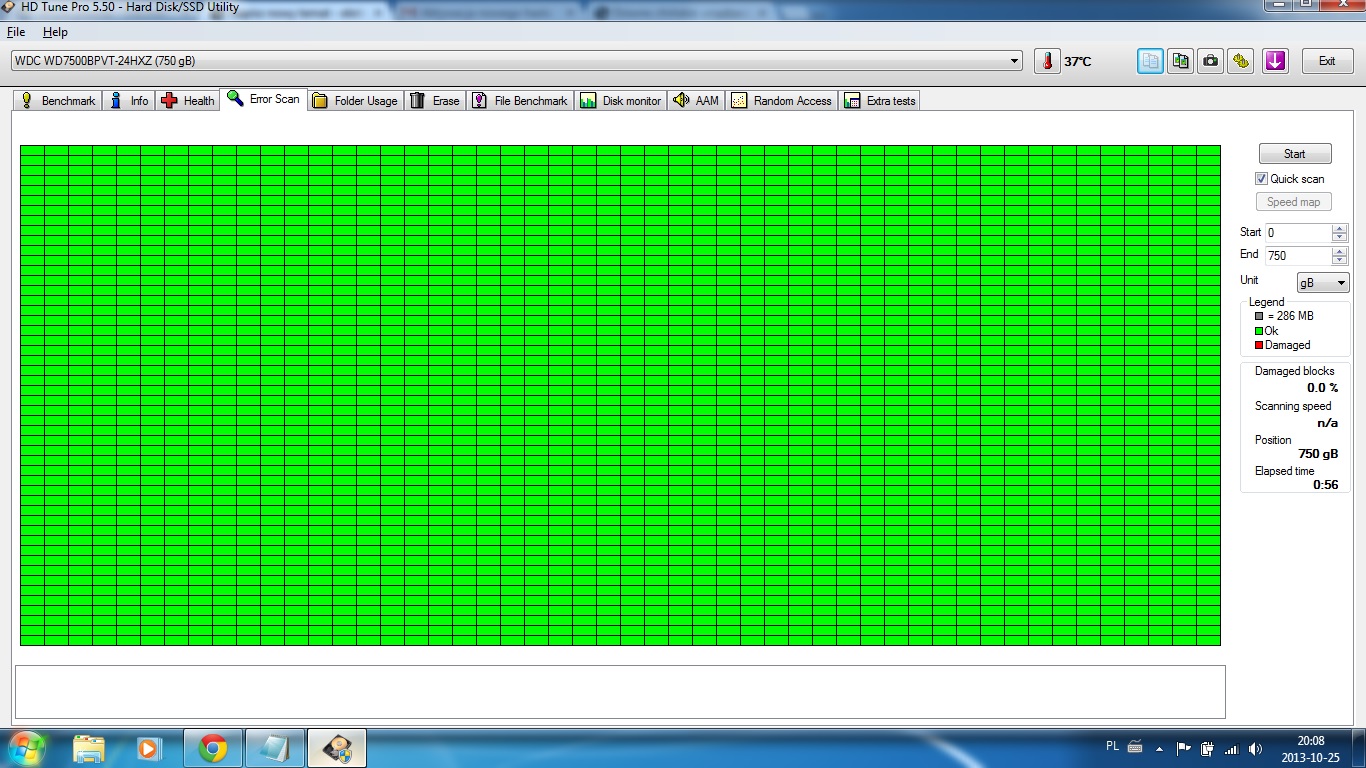Click the green Ok legend swatch
Viewport: 1366px width, 768px height.
coord(1259,331)
